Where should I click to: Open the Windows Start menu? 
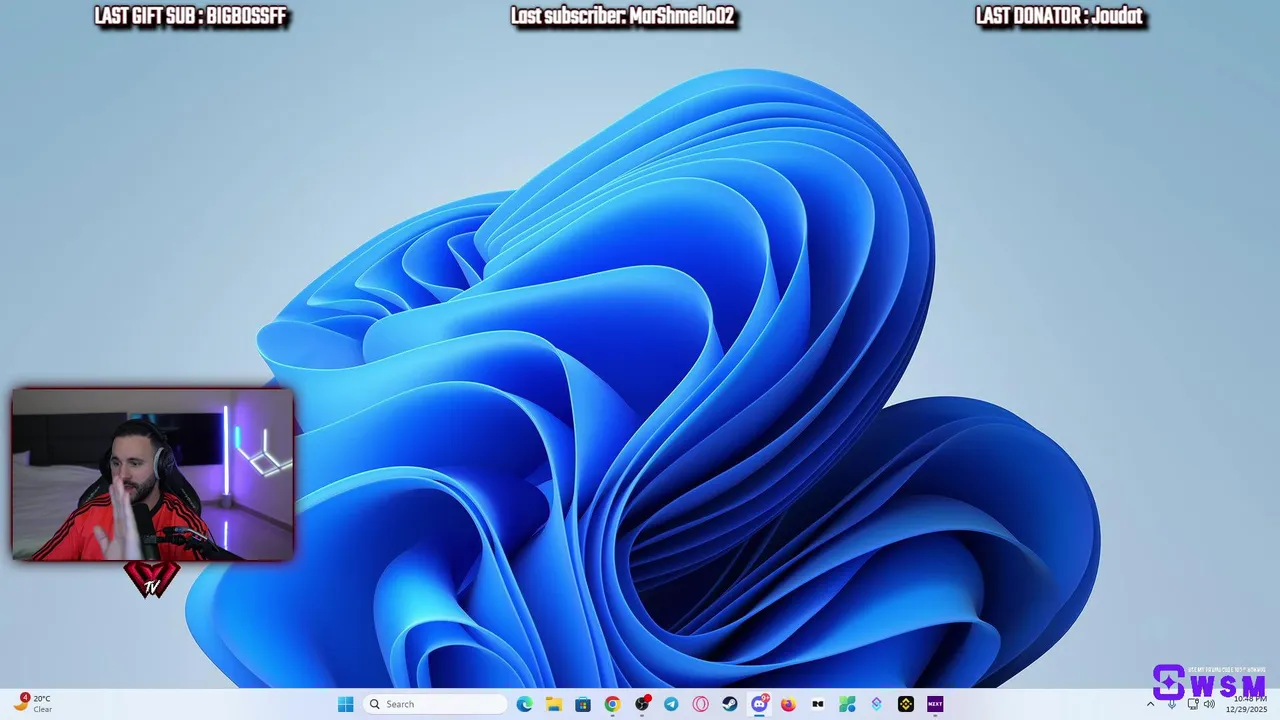(x=345, y=704)
